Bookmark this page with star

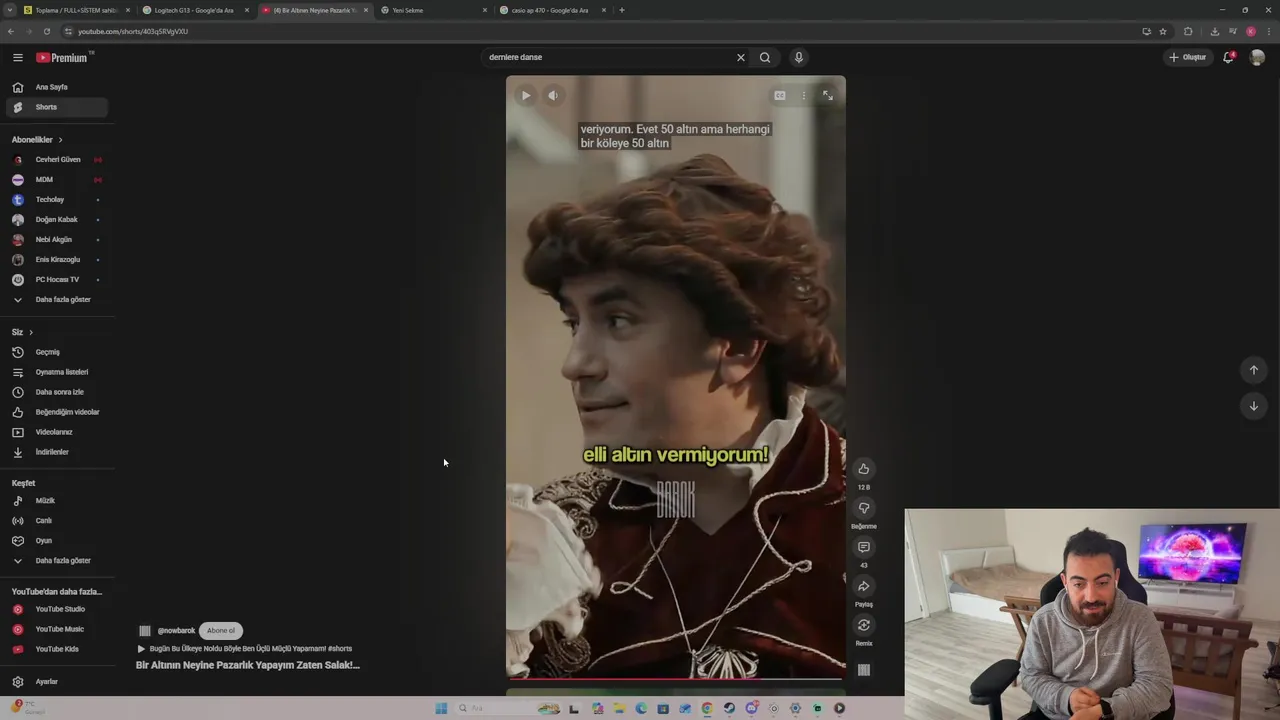(1163, 31)
